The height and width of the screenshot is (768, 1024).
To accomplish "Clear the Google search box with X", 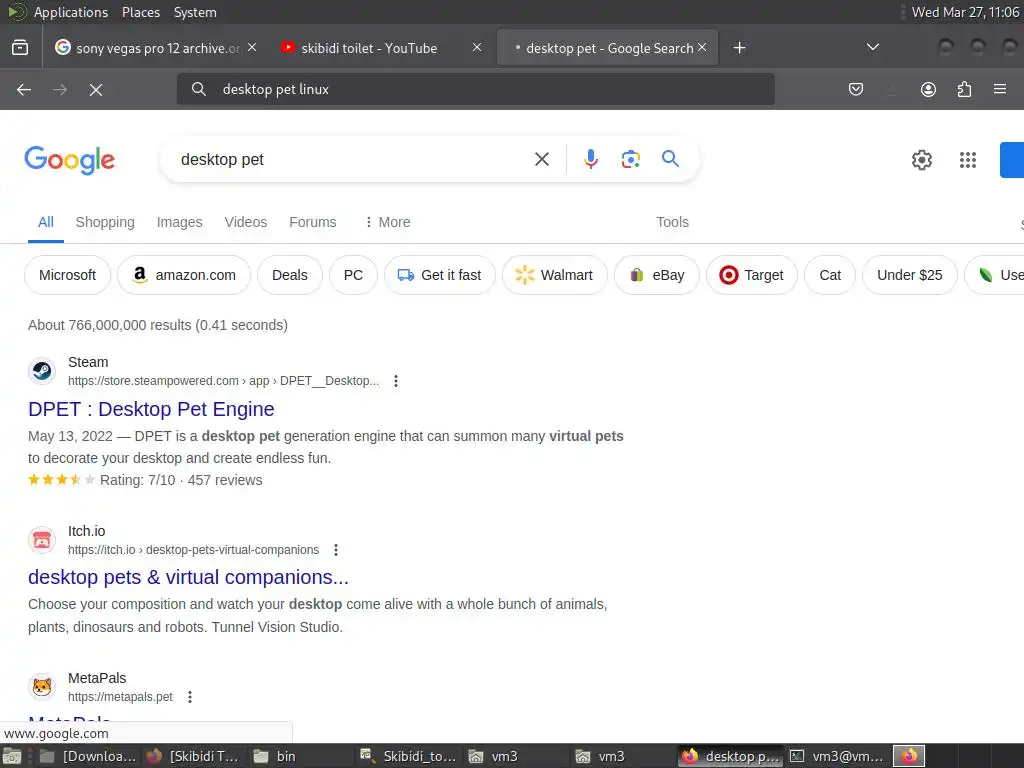I will 541,159.
